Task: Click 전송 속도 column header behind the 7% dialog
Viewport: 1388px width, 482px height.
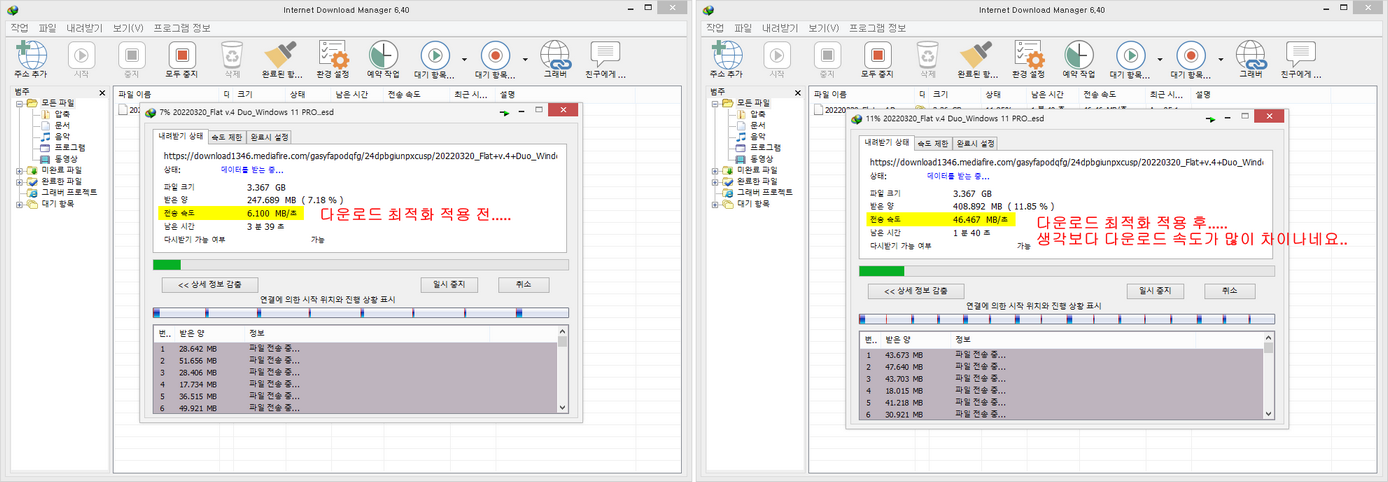Action: pos(414,94)
